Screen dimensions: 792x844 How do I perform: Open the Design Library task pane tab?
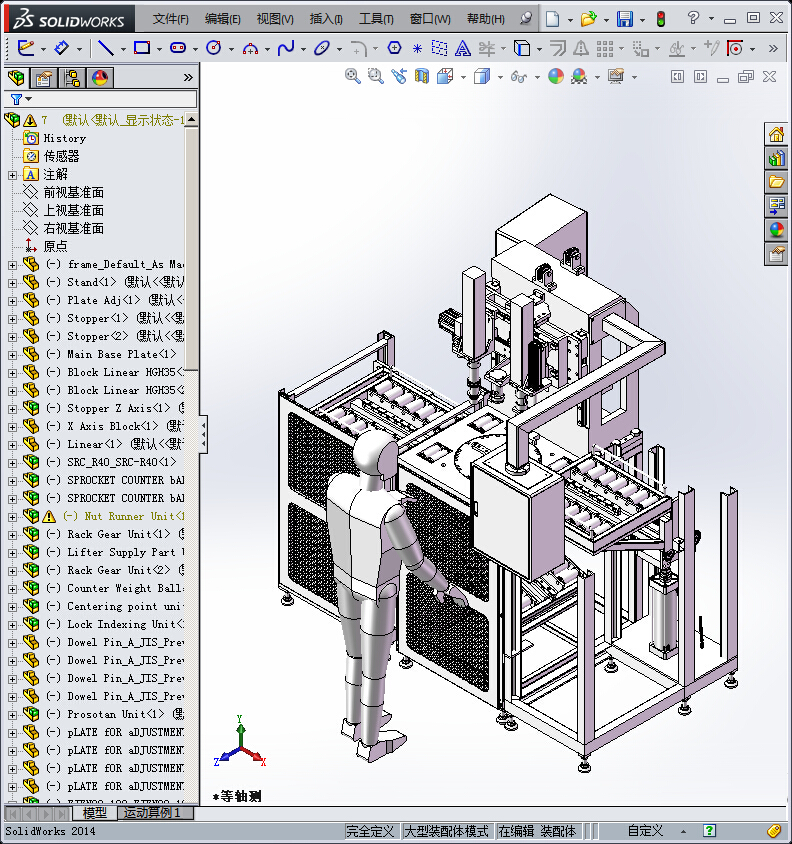pos(776,158)
